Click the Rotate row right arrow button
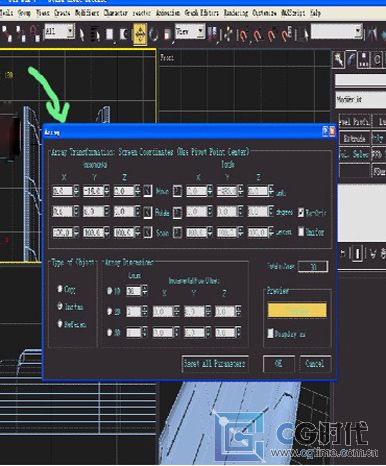Image resolution: width=386 pixels, height=466 pixels. (177, 212)
